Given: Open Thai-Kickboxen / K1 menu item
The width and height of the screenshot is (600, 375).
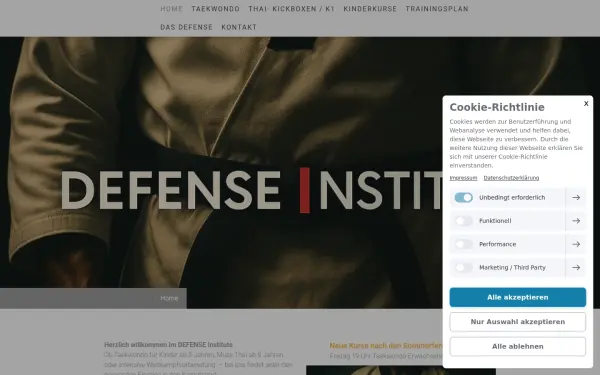Looking at the screenshot, I should [x=292, y=9].
